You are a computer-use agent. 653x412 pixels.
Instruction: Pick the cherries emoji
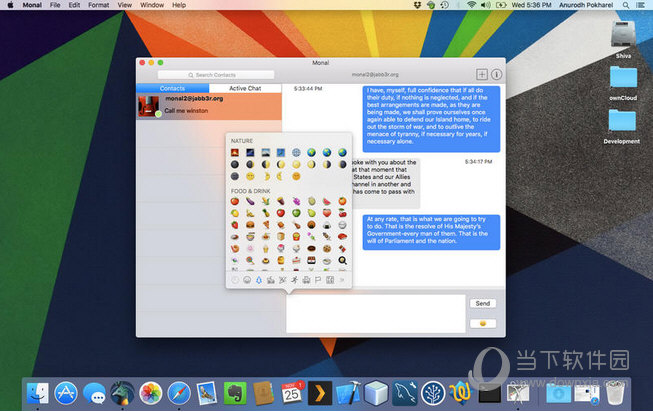(x=342, y=213)
